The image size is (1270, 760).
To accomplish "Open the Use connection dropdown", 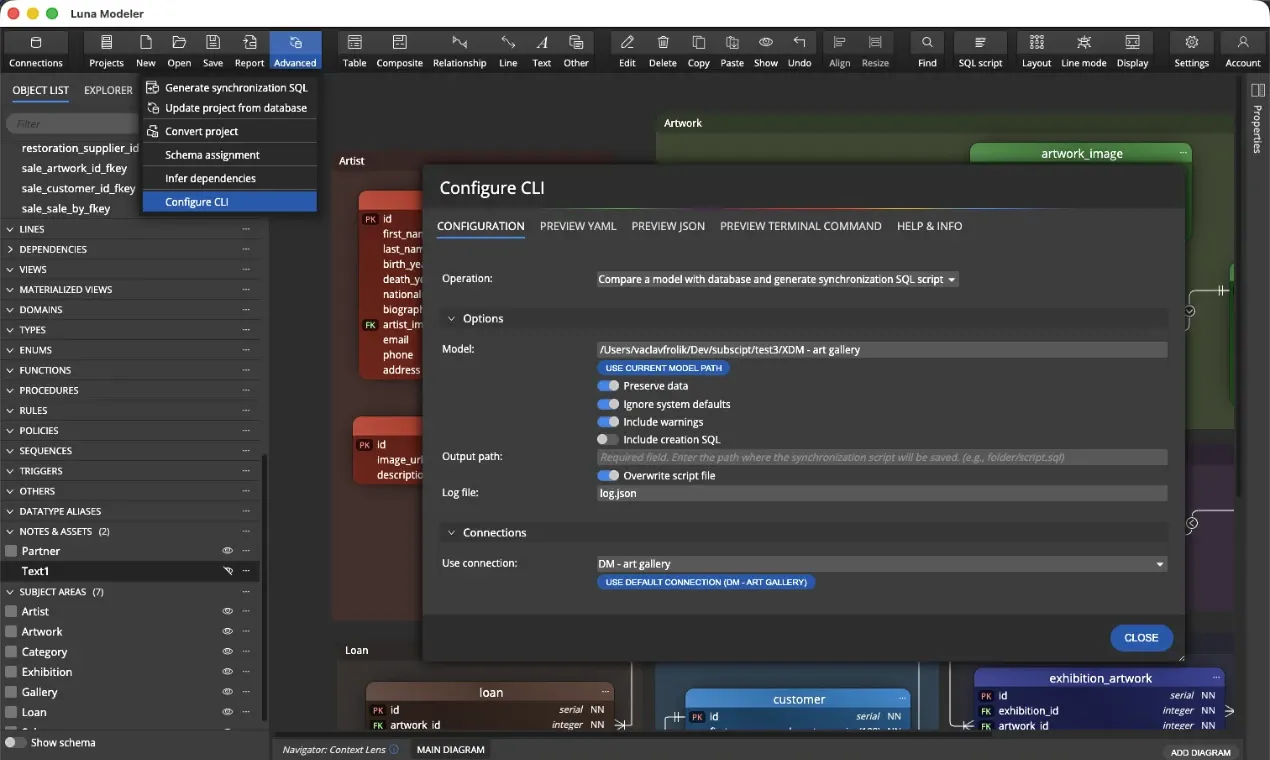I will point(881,564).
